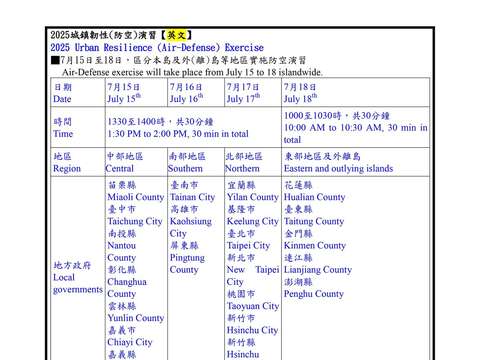Image resolution: width=480 pixels, height=360 pixels.
Task: Click the 'Local governments' row header
Action: [x=78, y=277]
